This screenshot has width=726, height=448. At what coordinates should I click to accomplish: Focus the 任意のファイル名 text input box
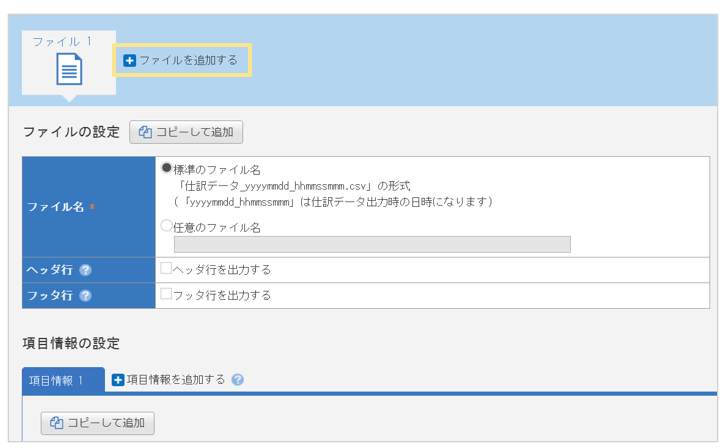click(x=372, y=245)
